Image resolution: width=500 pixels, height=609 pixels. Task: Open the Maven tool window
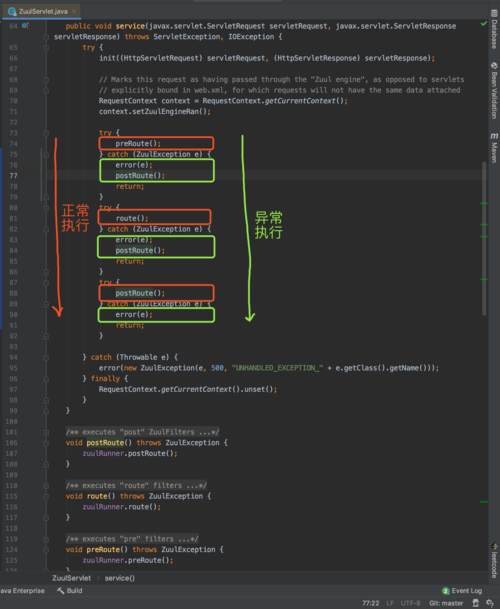[x=494, y=148]
